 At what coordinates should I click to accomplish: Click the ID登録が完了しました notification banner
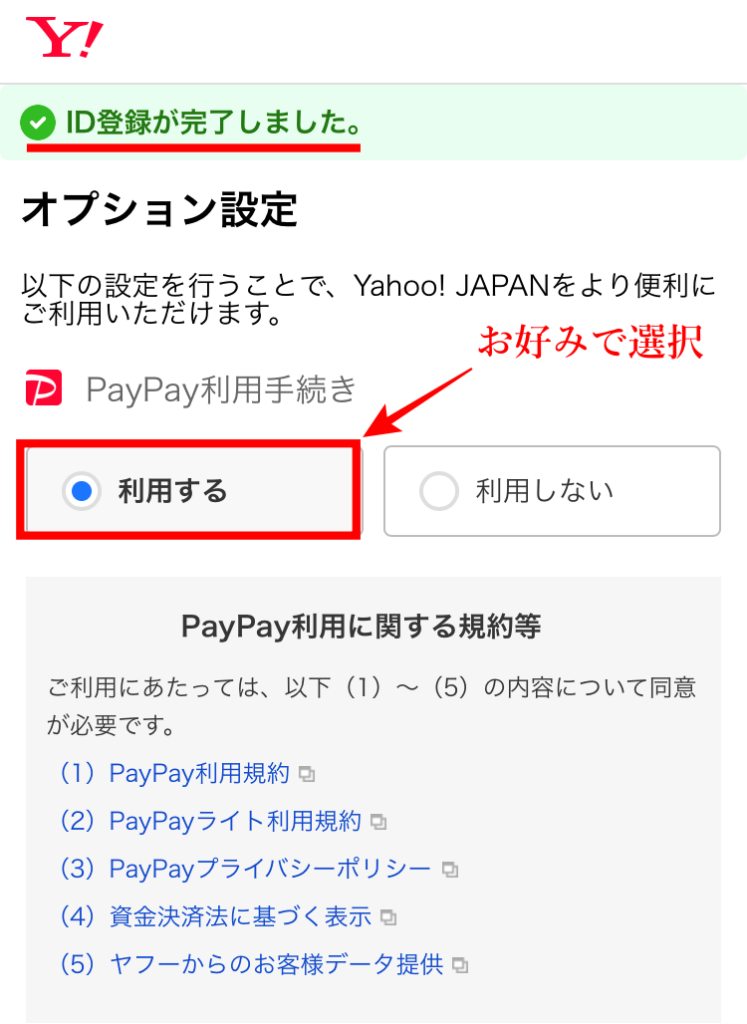point(374,123)
